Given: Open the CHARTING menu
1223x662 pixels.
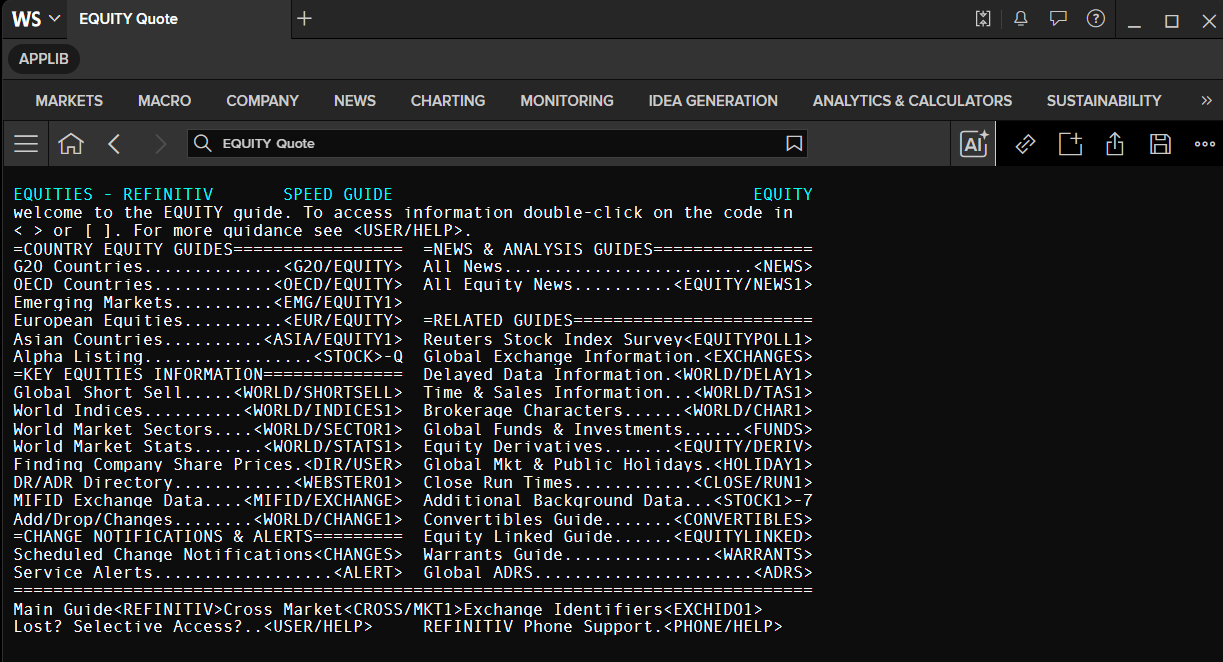Looking at the screenshot, I should [448, 101].
